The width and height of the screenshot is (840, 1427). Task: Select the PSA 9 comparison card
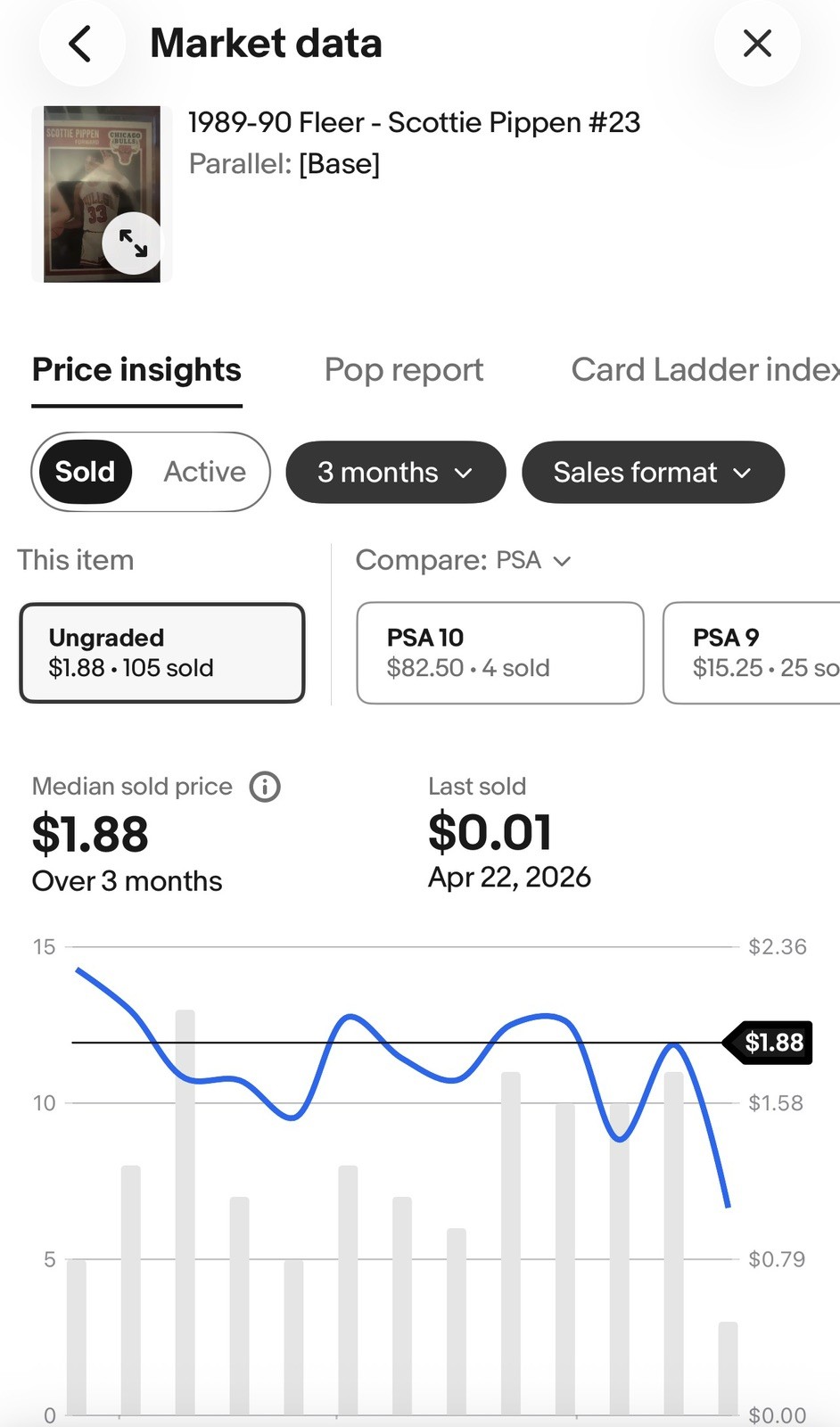[x=752, y=653]
